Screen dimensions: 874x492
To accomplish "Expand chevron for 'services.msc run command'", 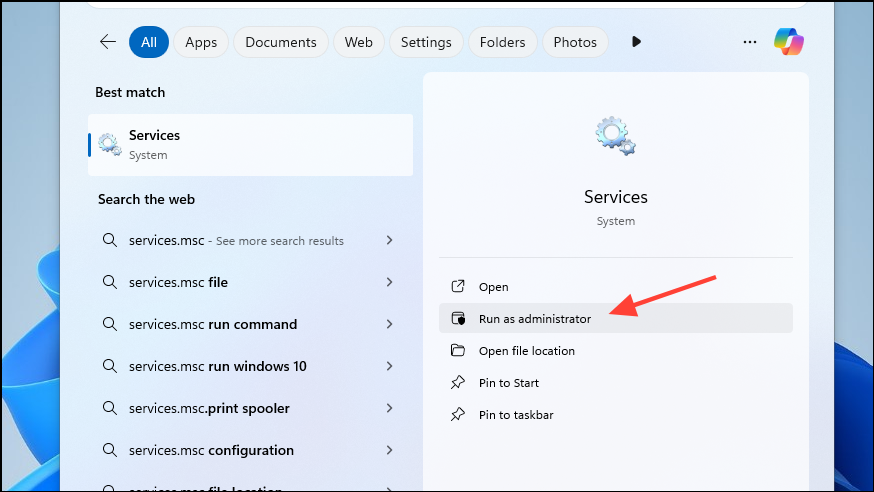I will click(390, 324).
